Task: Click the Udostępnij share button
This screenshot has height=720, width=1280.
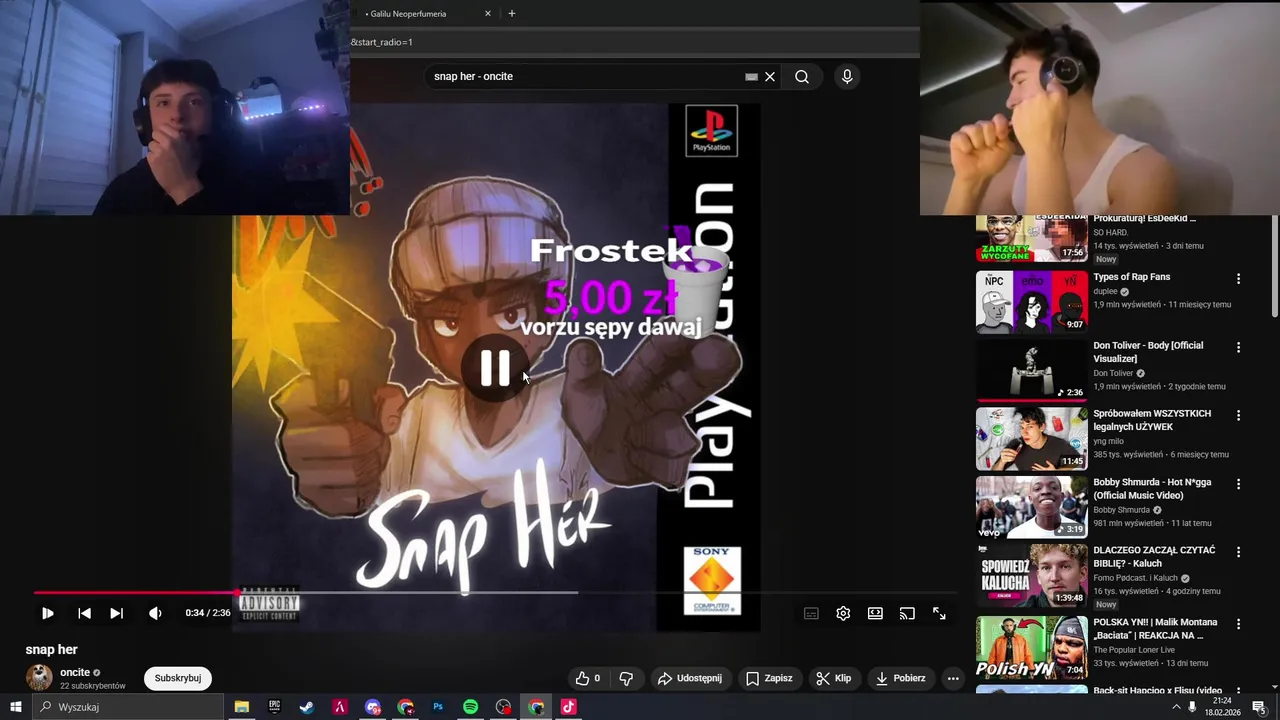Action: pos(689,678)
